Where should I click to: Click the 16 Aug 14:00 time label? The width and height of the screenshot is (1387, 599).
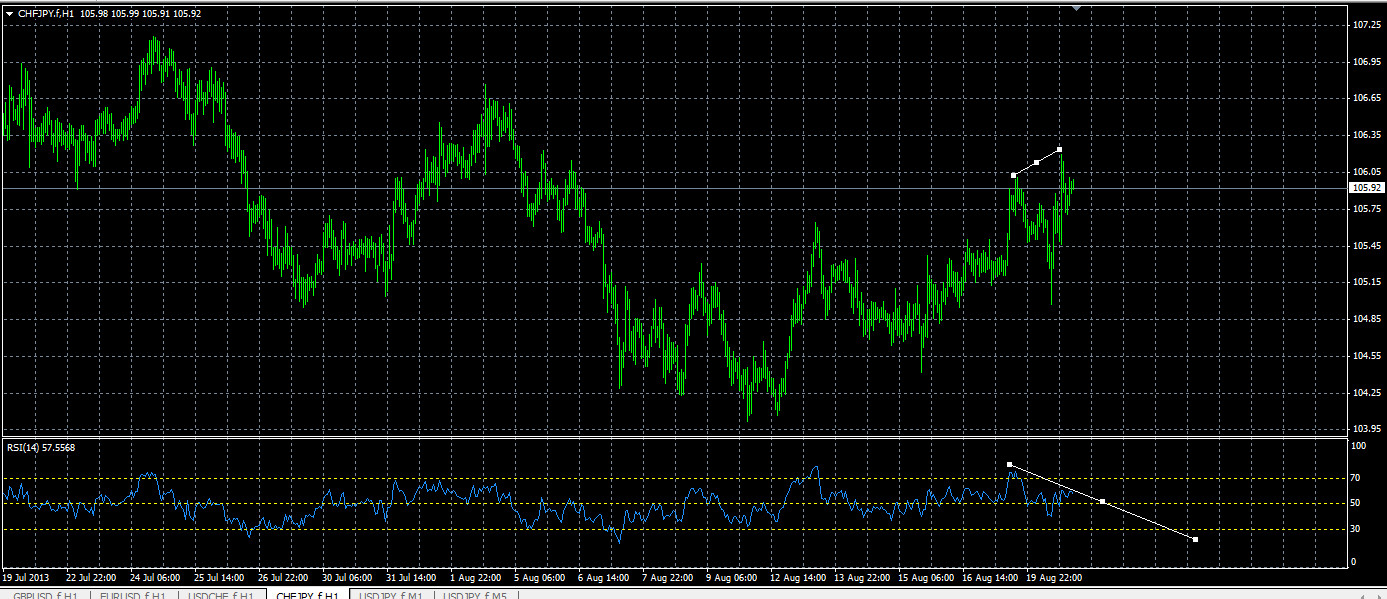990,577
